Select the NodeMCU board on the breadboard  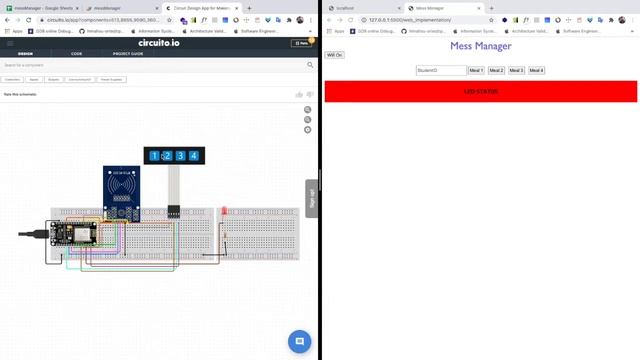(x=73, y=233)
